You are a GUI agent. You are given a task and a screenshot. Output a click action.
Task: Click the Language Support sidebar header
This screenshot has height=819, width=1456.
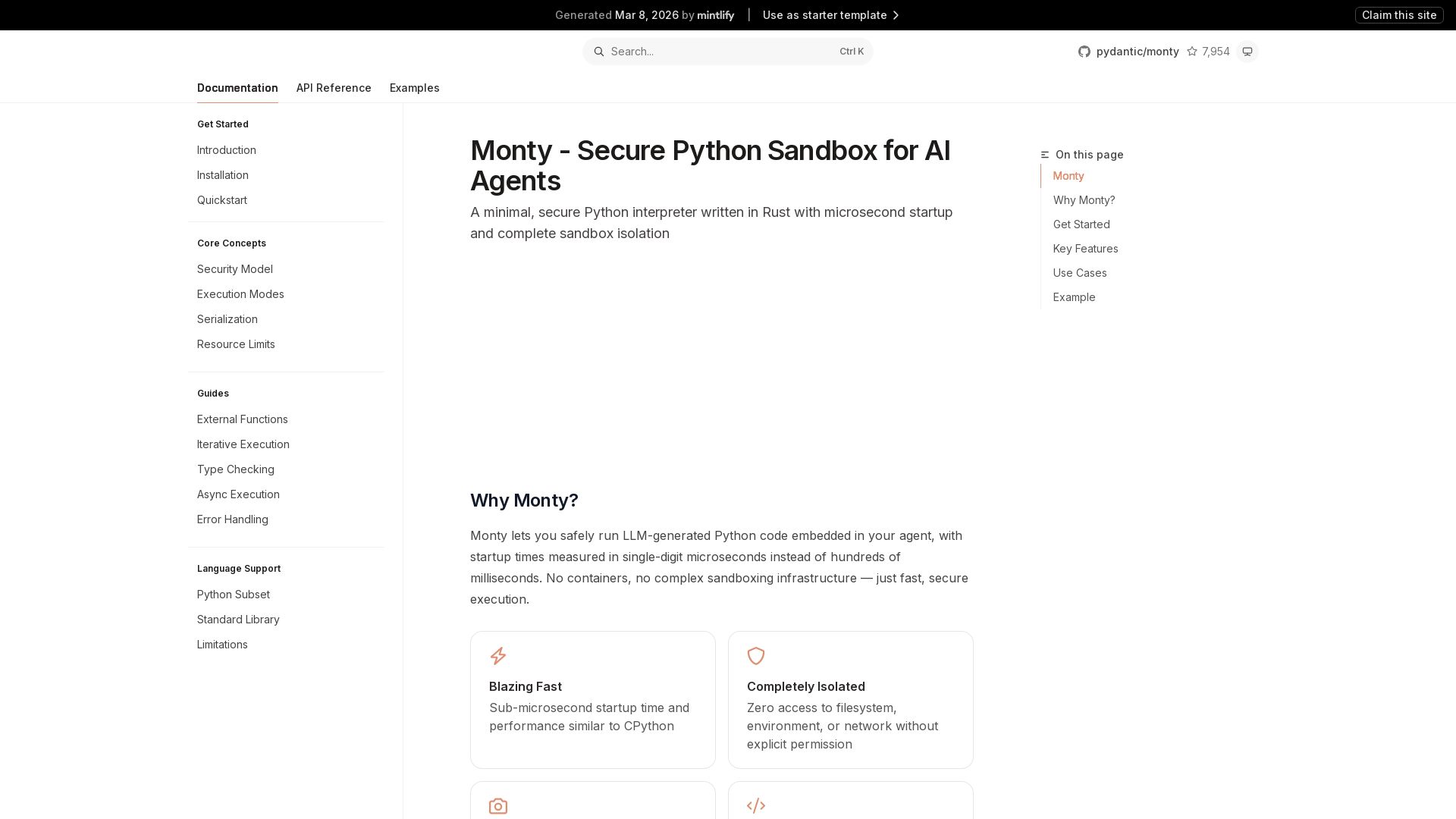point(239,569)
